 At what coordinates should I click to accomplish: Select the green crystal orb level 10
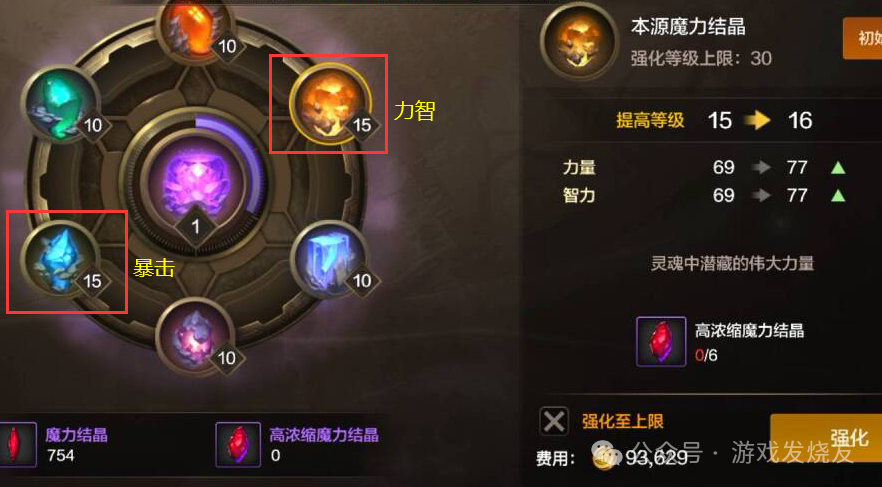61,103
